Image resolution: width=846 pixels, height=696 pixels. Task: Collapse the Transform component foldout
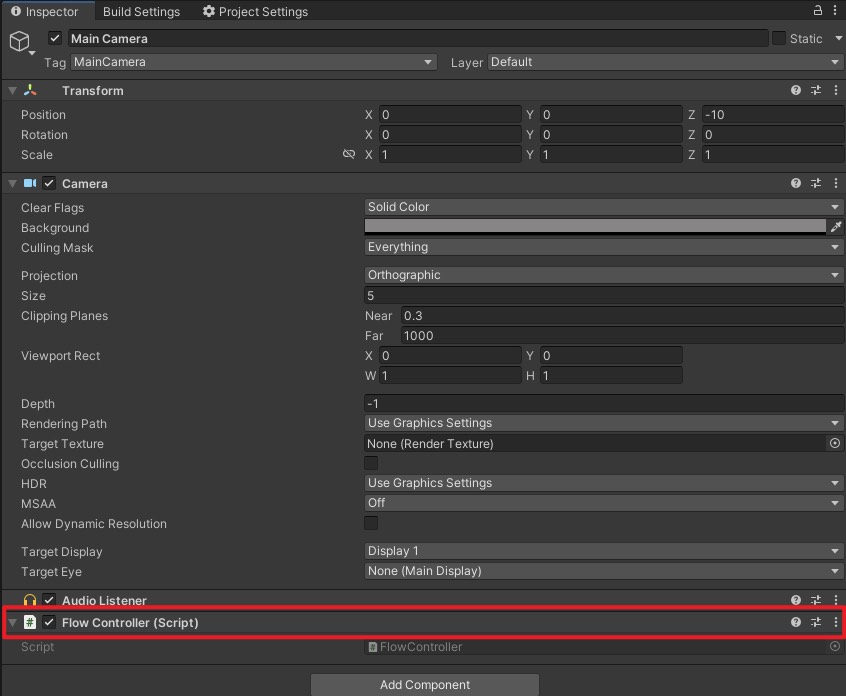coord(13,90)
